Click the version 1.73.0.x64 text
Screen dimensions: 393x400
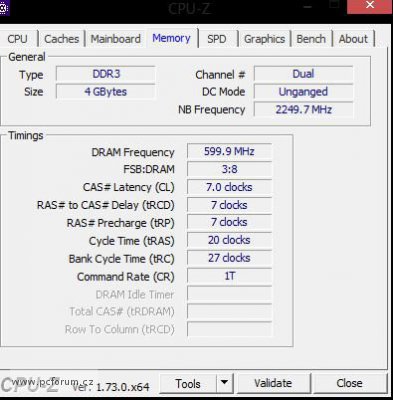[123, 387]
